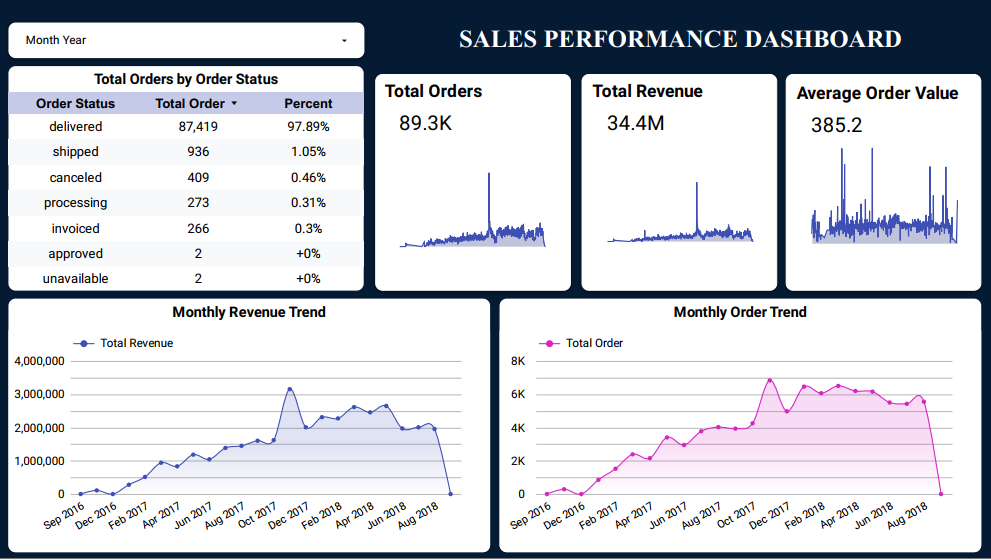Open the Month Year dropdown filter

click(x=186, y=40)
